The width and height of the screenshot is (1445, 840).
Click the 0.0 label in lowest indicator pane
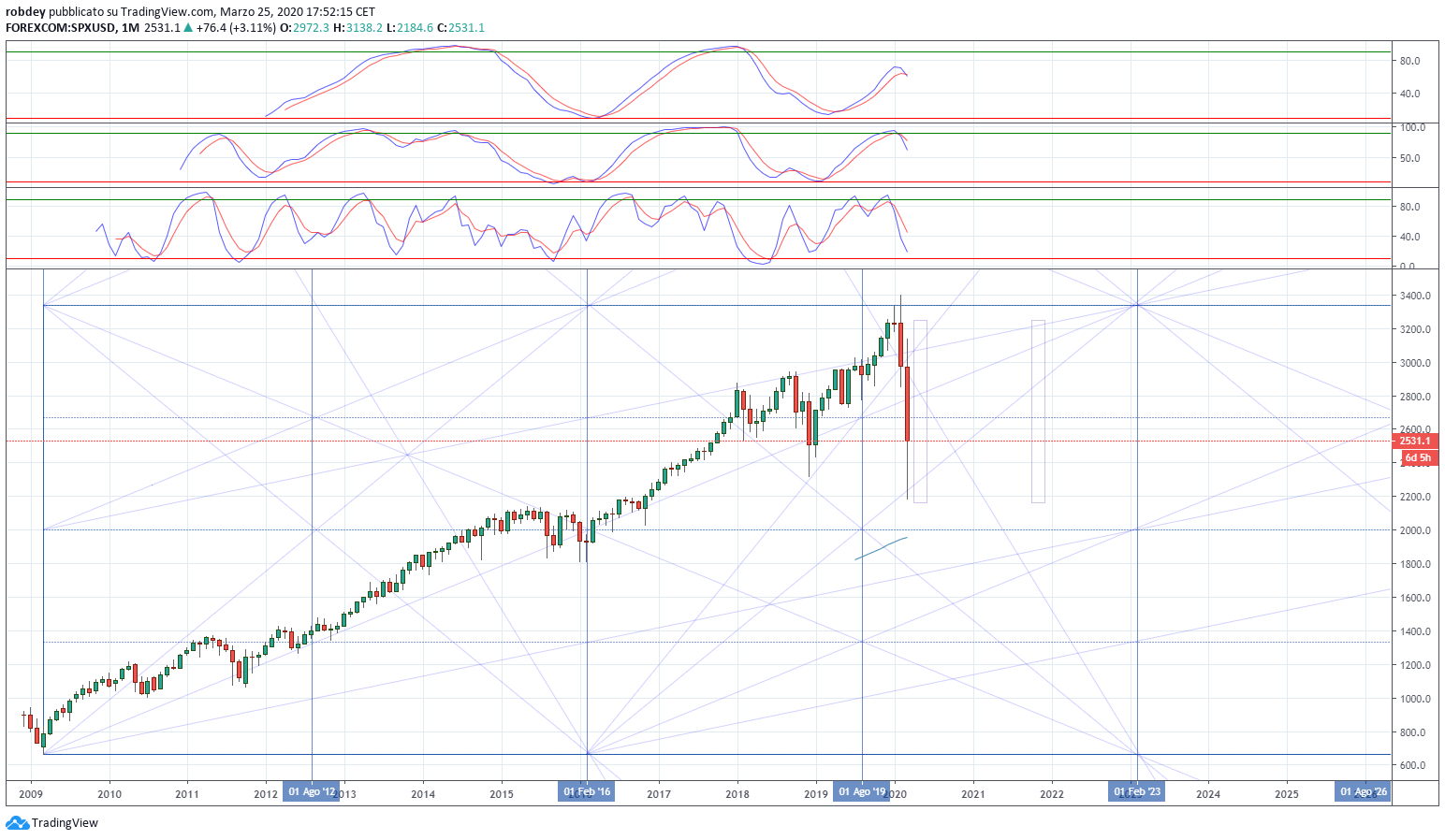tap(1407, 267)
